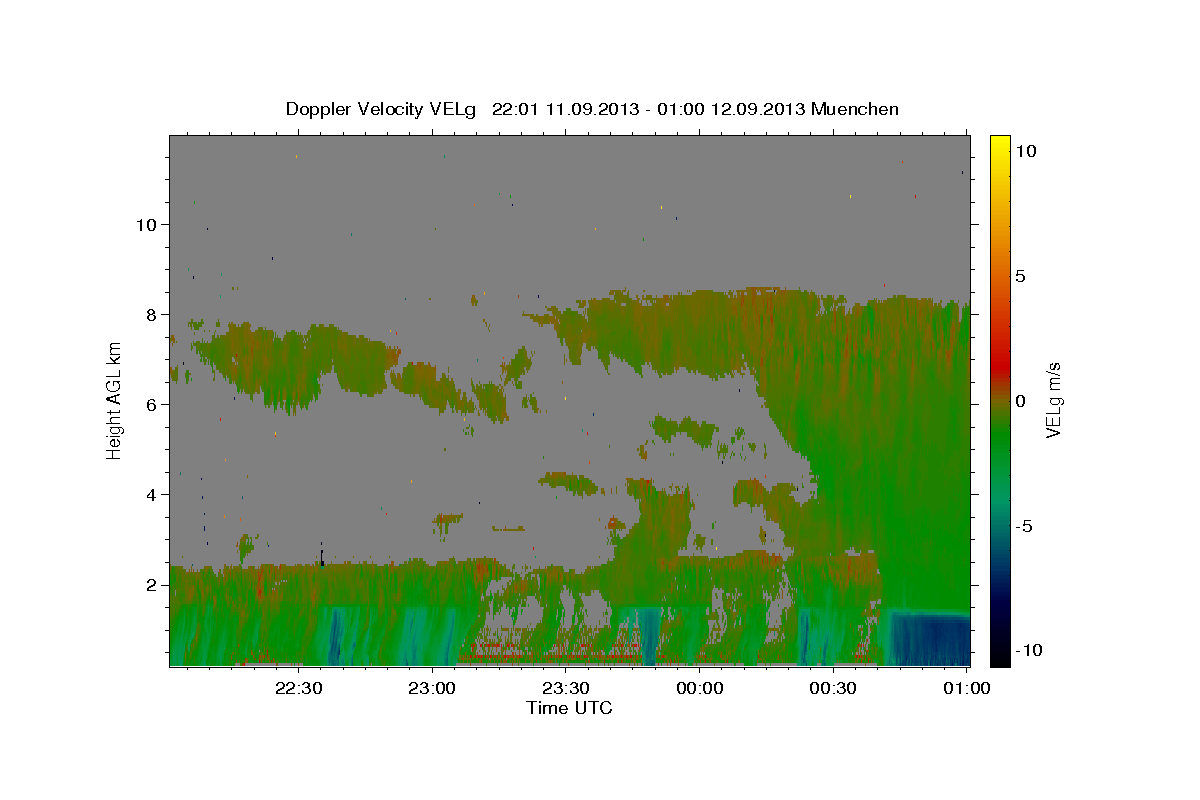Click the green precipitation column near 00:45 at 5 km
This screenshot has height=800, width=1200.
900,450
